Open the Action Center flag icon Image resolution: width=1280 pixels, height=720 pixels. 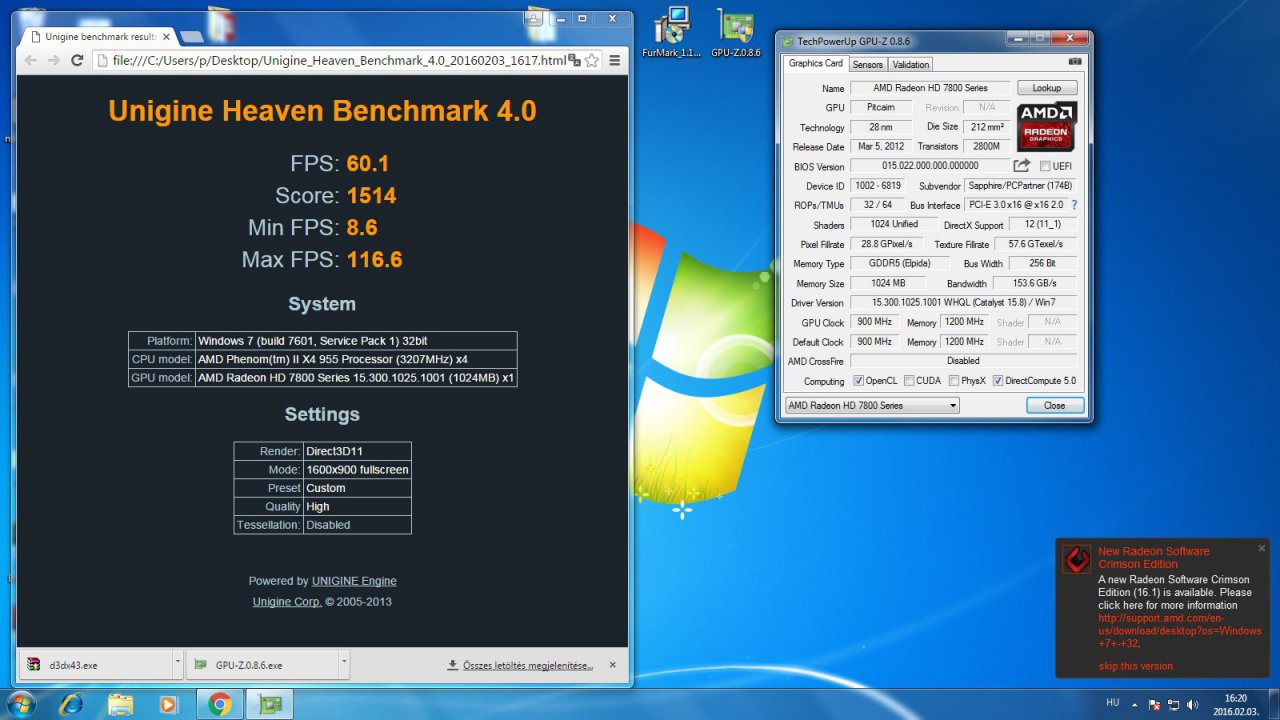[1153, 705]
